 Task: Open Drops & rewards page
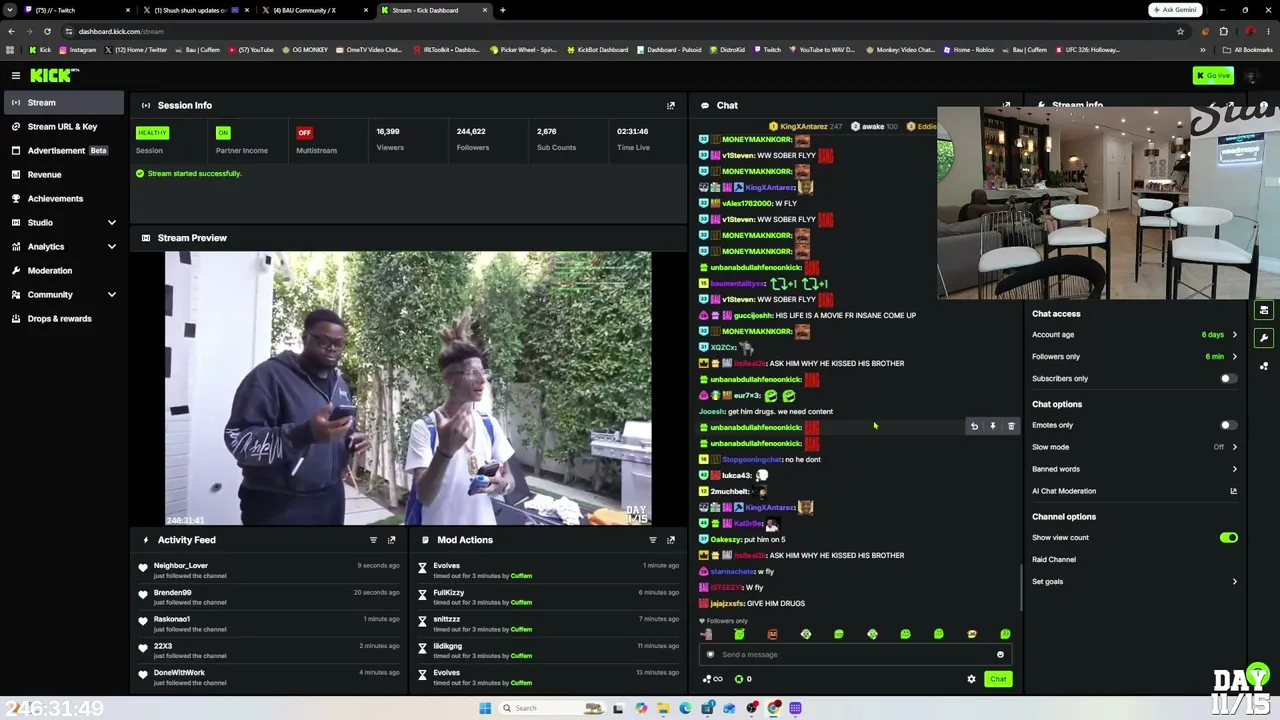click(63, 319)
